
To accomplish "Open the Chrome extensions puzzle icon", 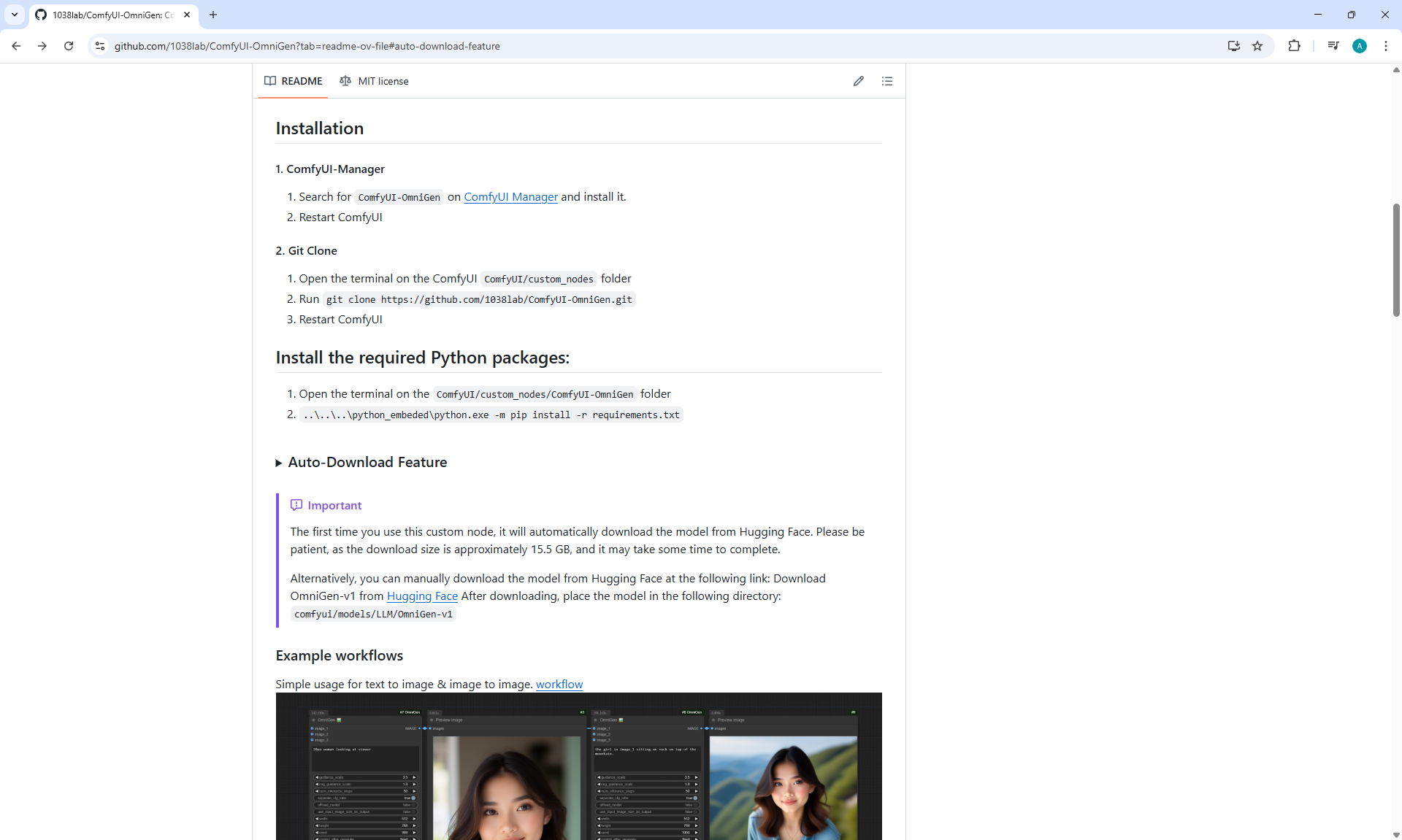I will (x=1294, y=46).
